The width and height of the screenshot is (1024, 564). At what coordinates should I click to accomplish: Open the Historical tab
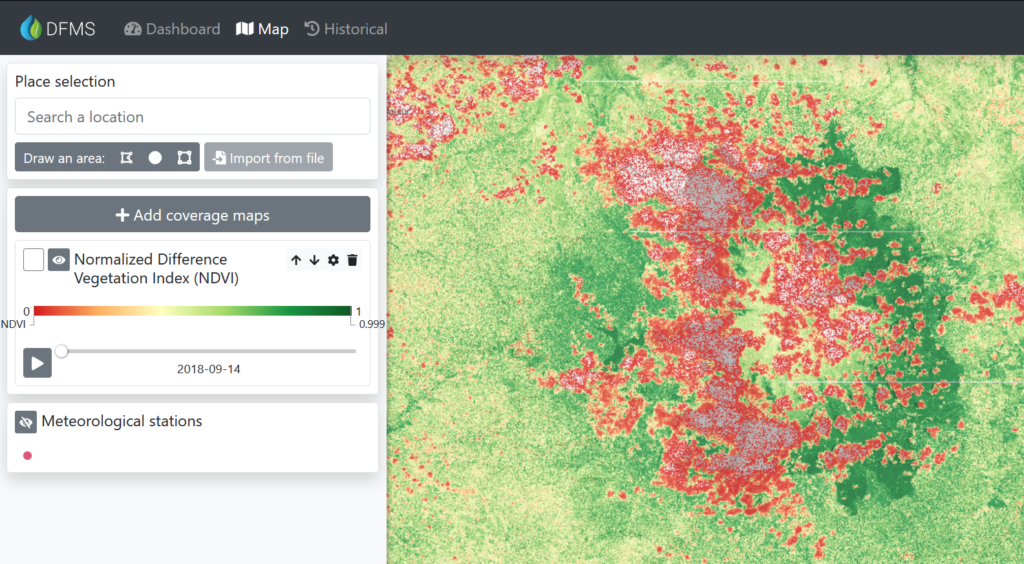pyautogui.click(x=346, y=29)
